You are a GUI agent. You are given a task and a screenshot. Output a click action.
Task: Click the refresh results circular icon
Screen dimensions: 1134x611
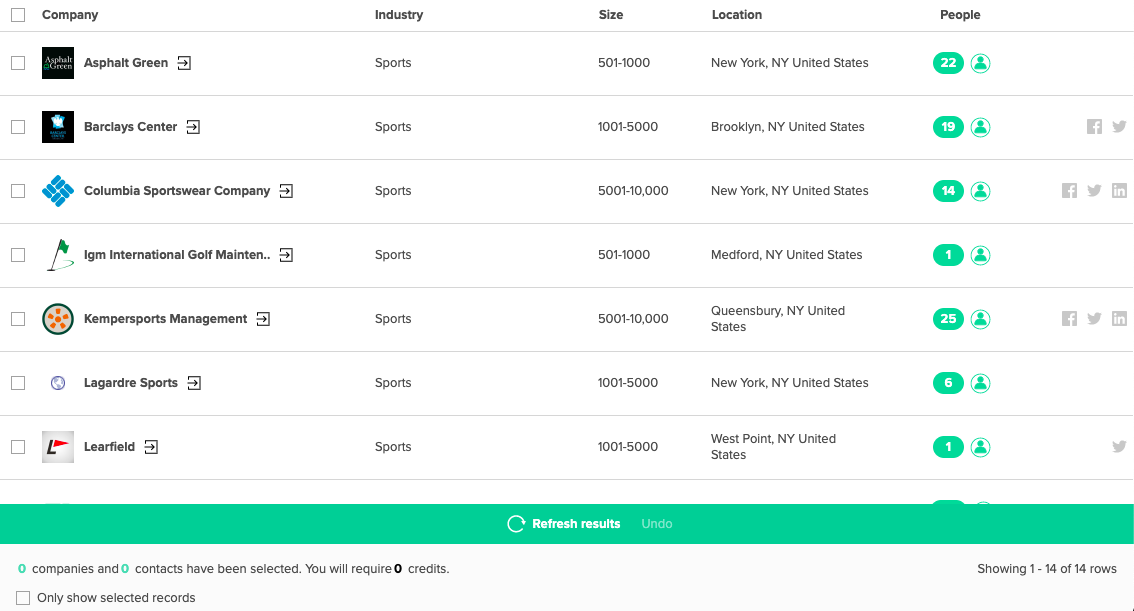click(x=516, y=524)
